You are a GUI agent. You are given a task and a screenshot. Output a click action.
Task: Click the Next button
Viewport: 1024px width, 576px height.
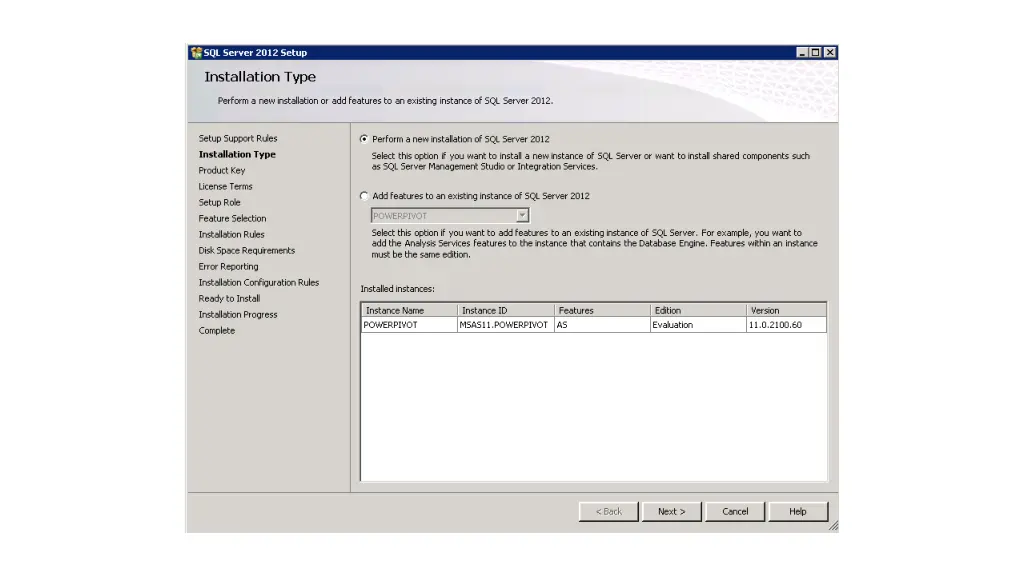point(671,511)
